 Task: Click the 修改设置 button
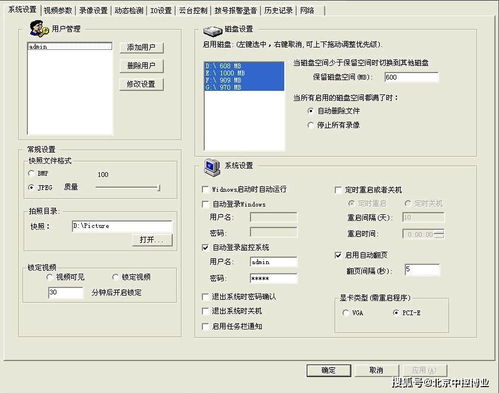[141, 84]
